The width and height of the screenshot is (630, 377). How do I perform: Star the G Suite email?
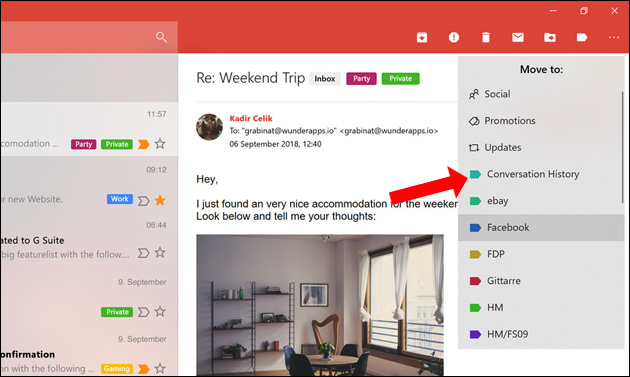pos(160,252)
